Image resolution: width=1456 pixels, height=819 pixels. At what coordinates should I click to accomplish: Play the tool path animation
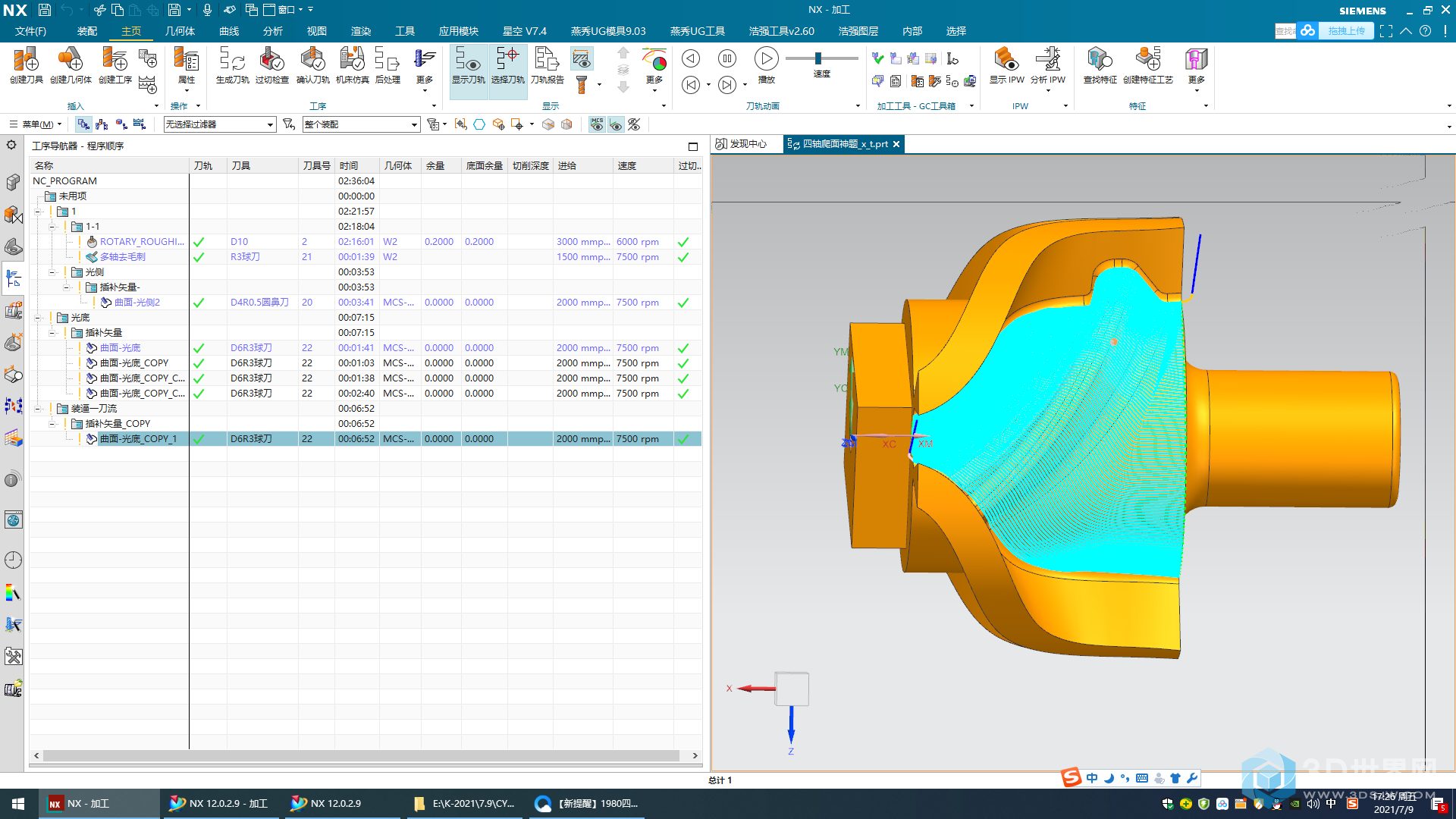766,59
